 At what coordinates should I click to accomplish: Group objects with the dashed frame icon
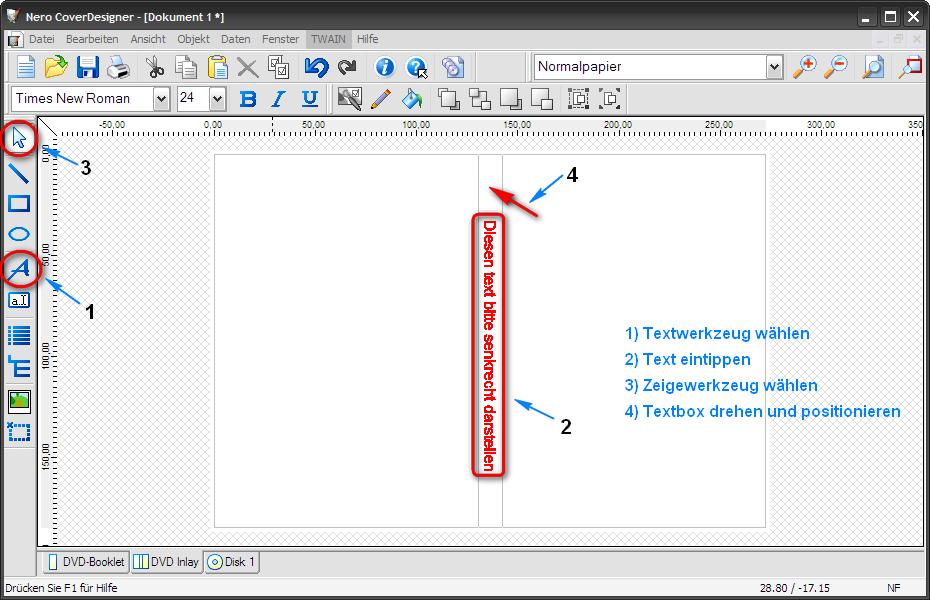578,99
